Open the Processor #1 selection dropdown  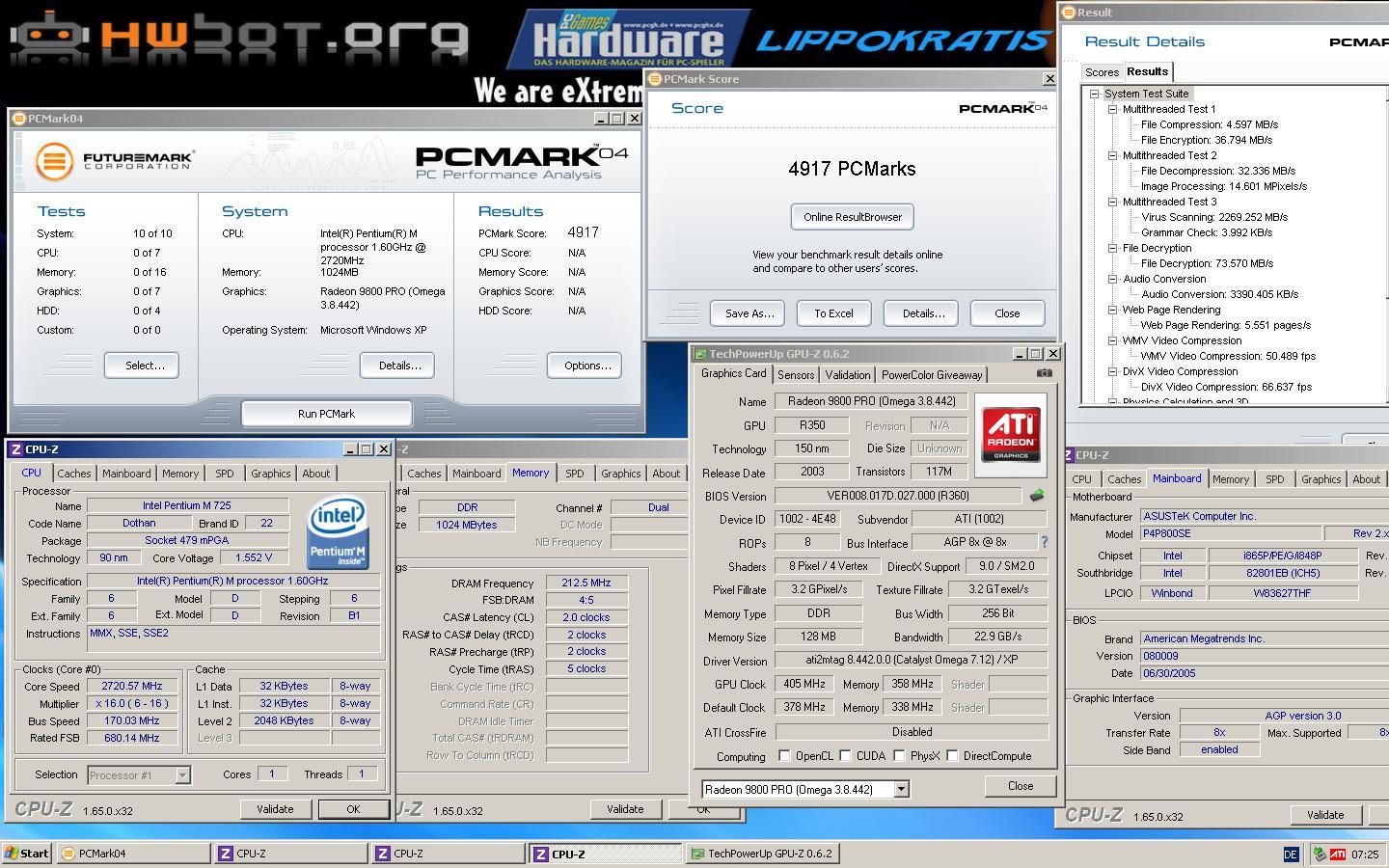pos(182,774)
